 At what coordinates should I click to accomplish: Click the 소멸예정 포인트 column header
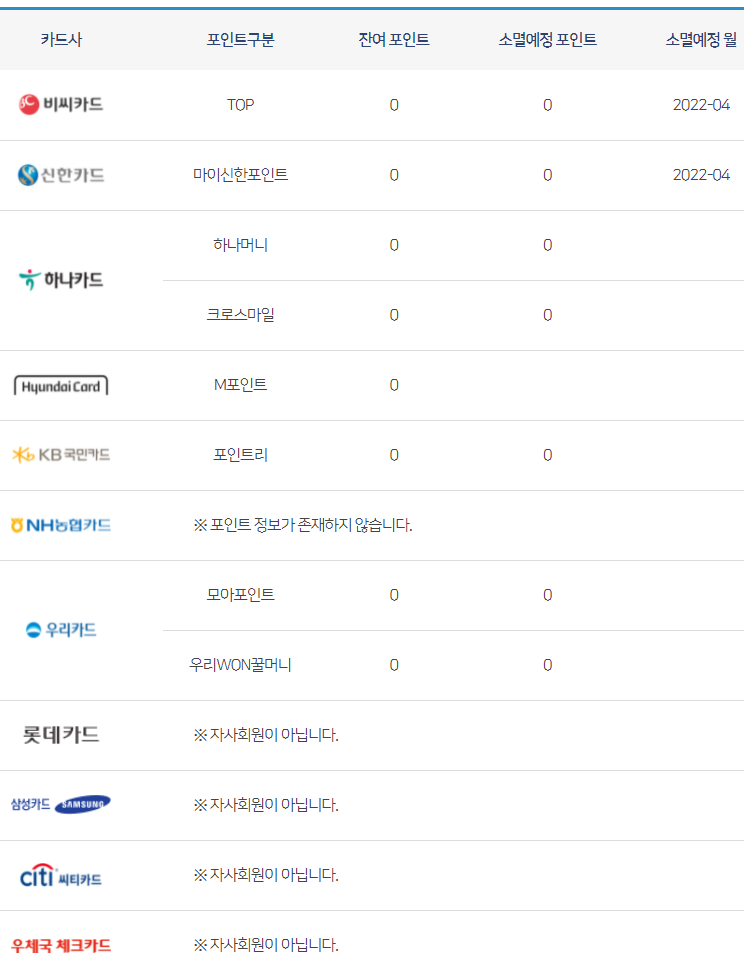point(547,39)
